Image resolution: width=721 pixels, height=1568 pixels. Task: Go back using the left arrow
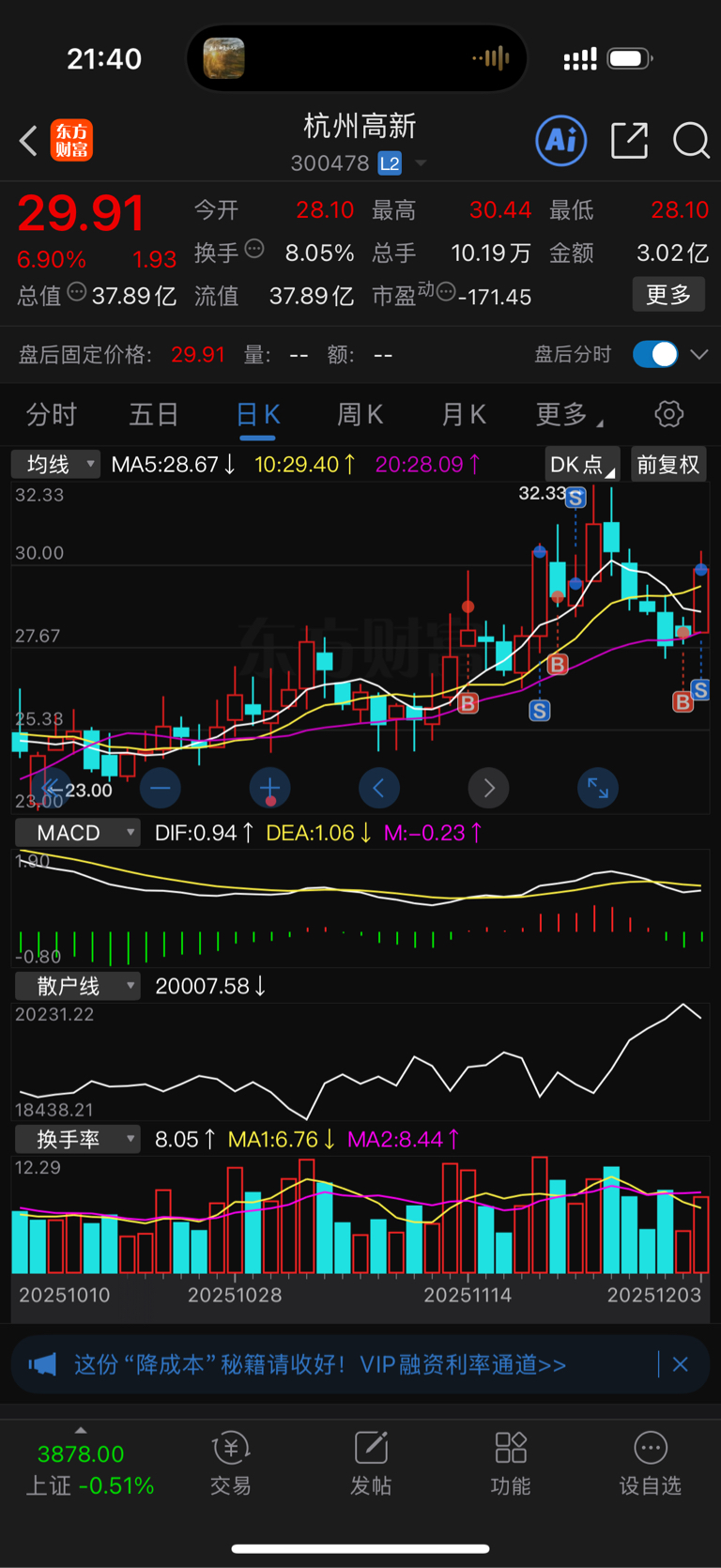[x=28, y=141]
